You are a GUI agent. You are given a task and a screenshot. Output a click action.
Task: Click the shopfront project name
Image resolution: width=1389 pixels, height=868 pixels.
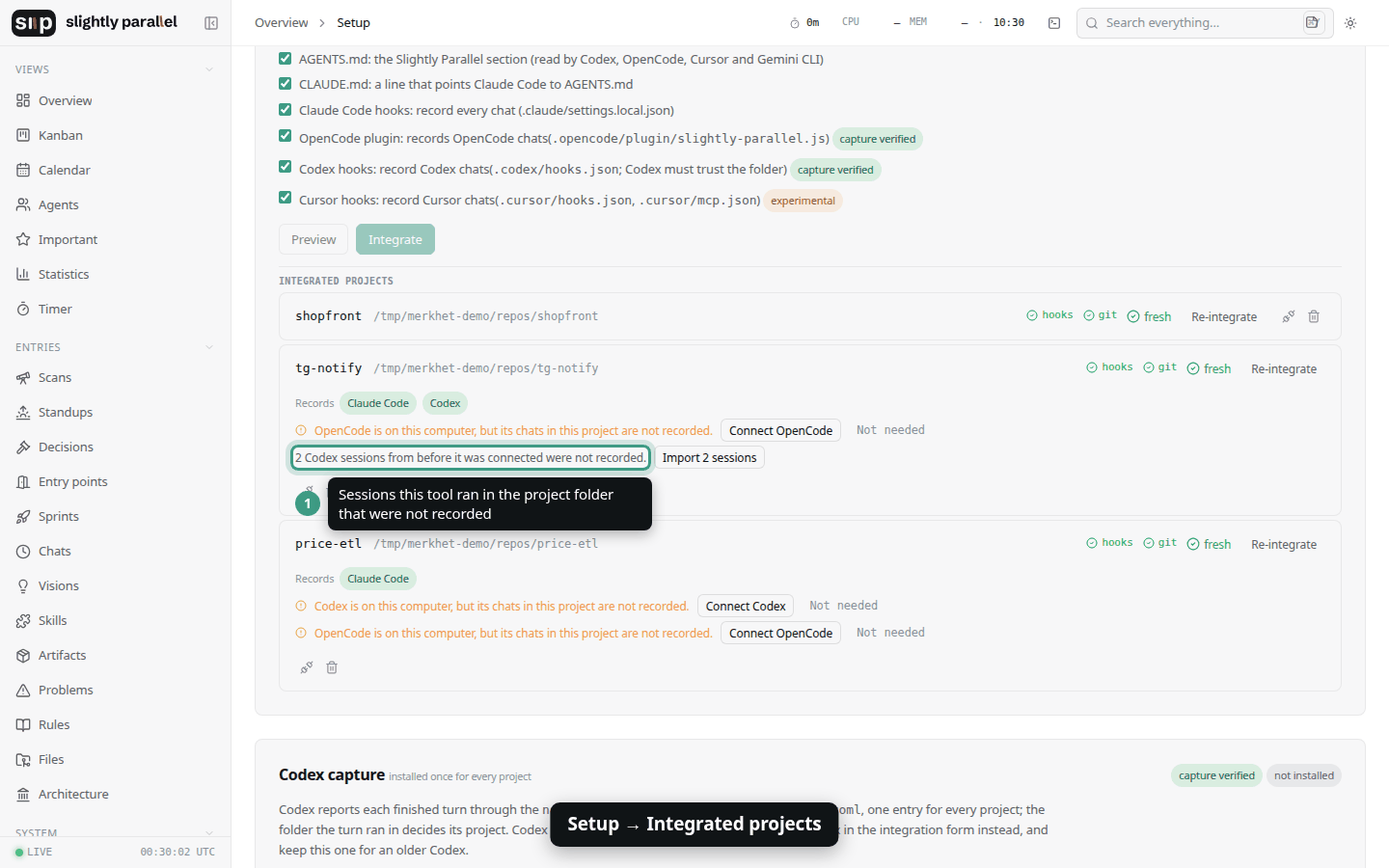328,316
